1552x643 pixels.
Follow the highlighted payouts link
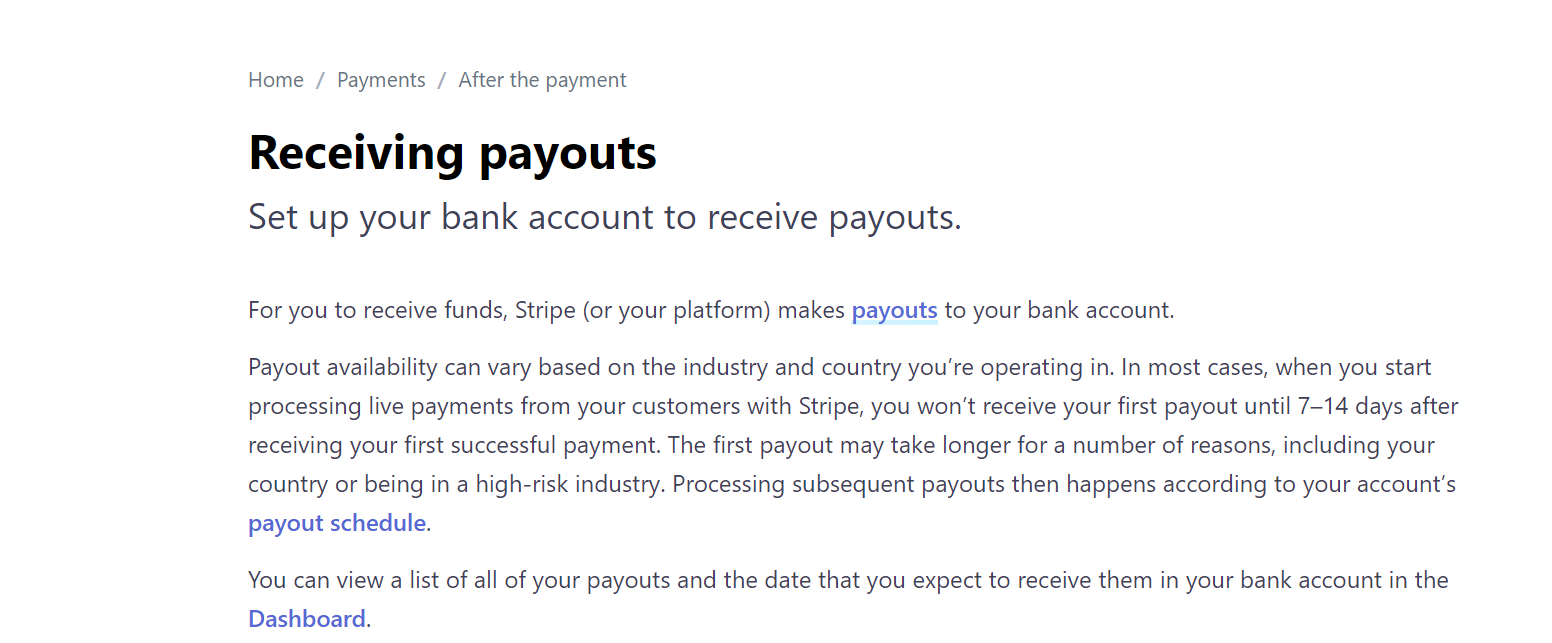pos(894,310)
